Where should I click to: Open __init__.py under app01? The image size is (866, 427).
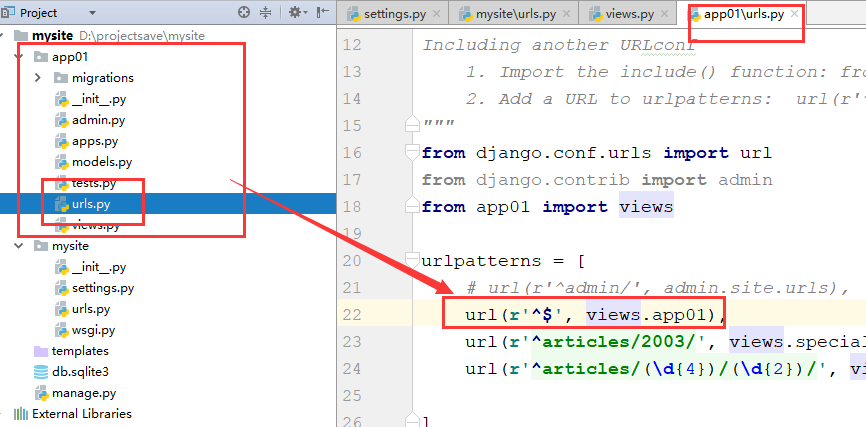[x=98, y=99]
